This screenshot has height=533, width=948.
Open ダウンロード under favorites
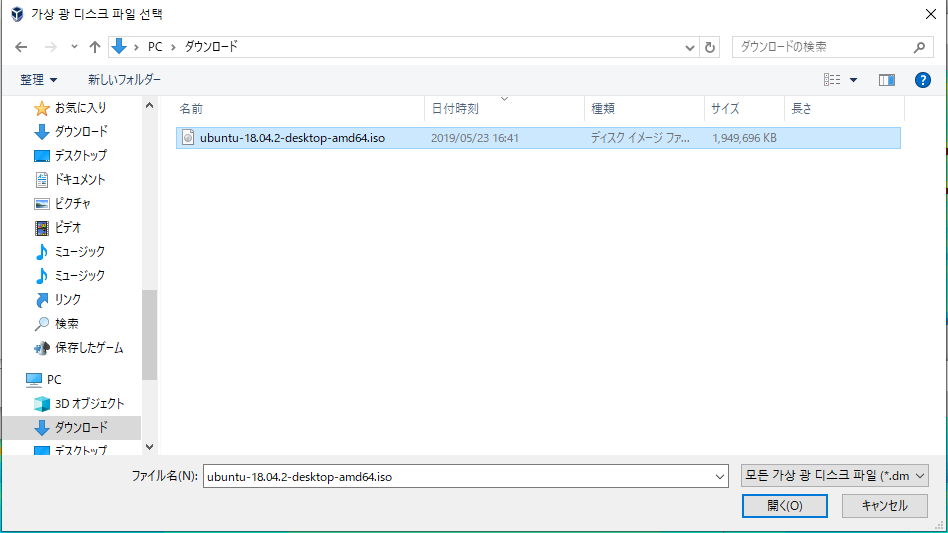pyautogui.click(x=71, y=132)
